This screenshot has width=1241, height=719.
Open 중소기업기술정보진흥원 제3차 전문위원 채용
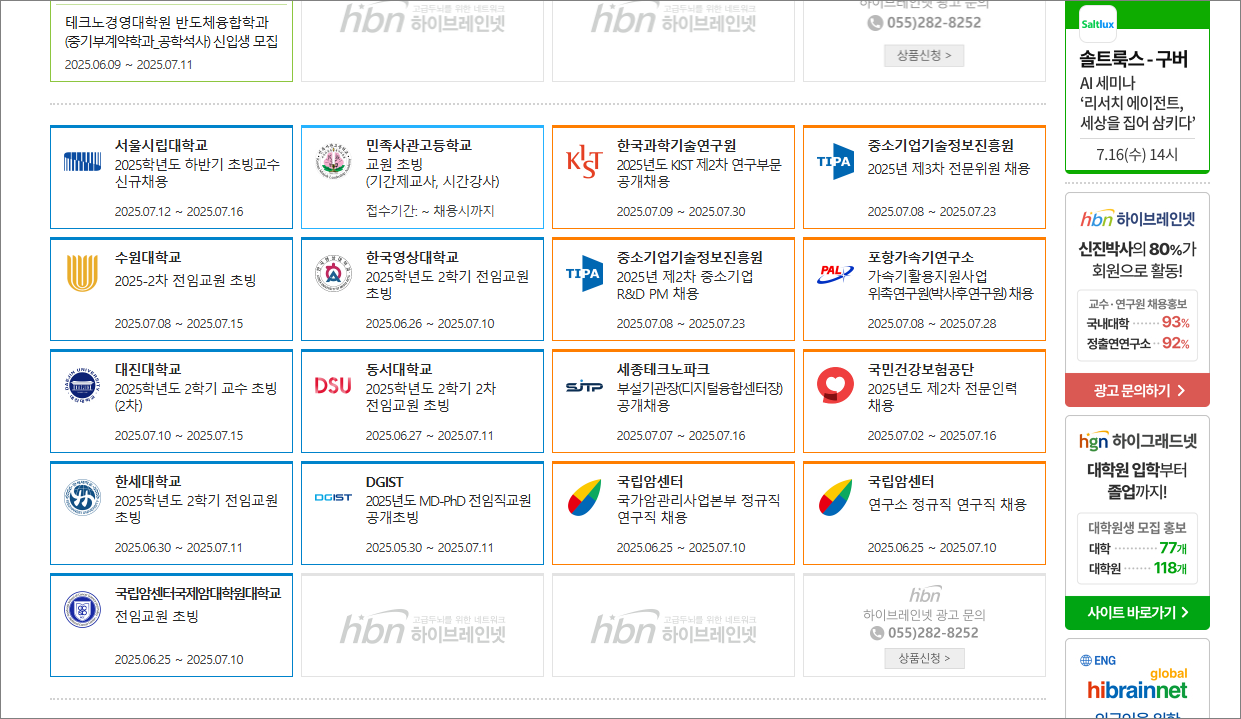pos(924,177)
